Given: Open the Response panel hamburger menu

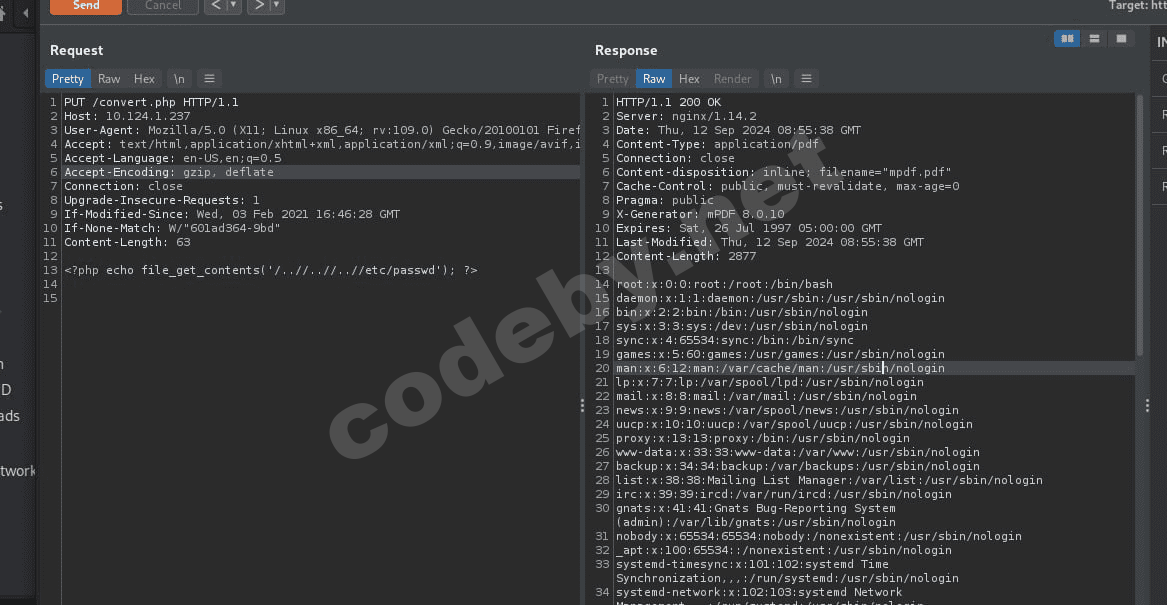Looking at the screenshot, I should (806, 79).
